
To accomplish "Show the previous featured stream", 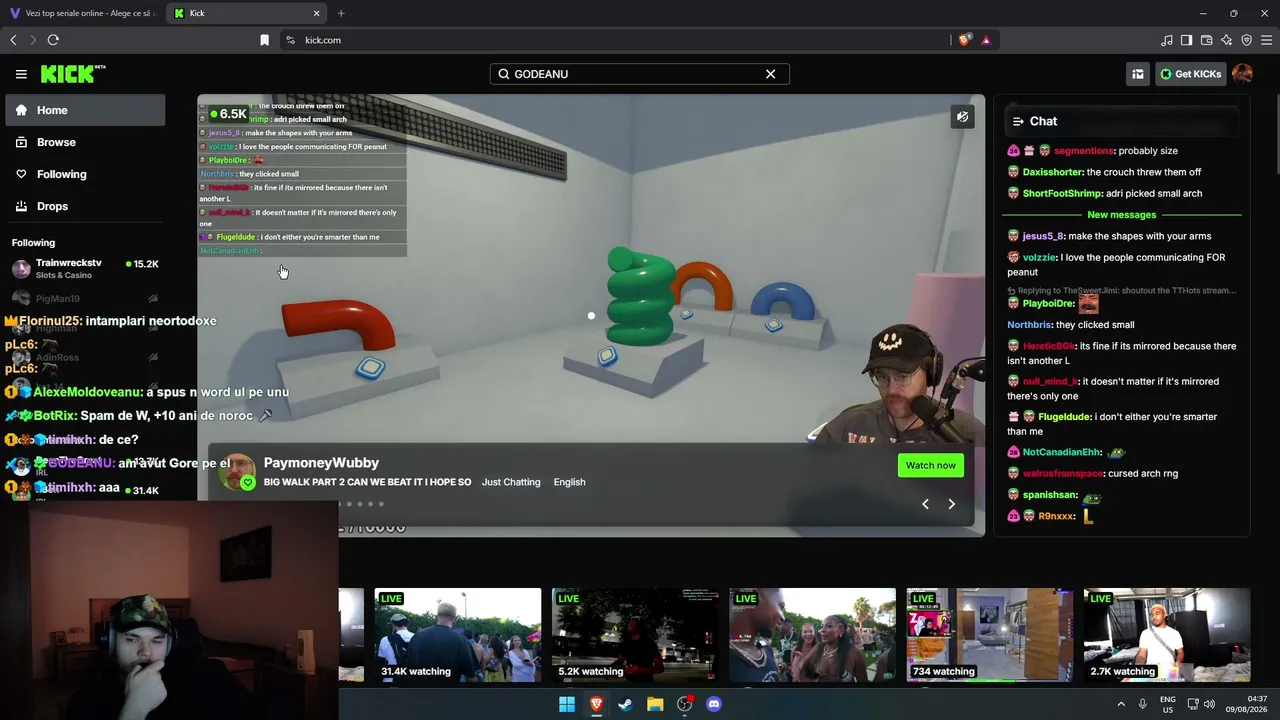I will [x=925, y=504].
